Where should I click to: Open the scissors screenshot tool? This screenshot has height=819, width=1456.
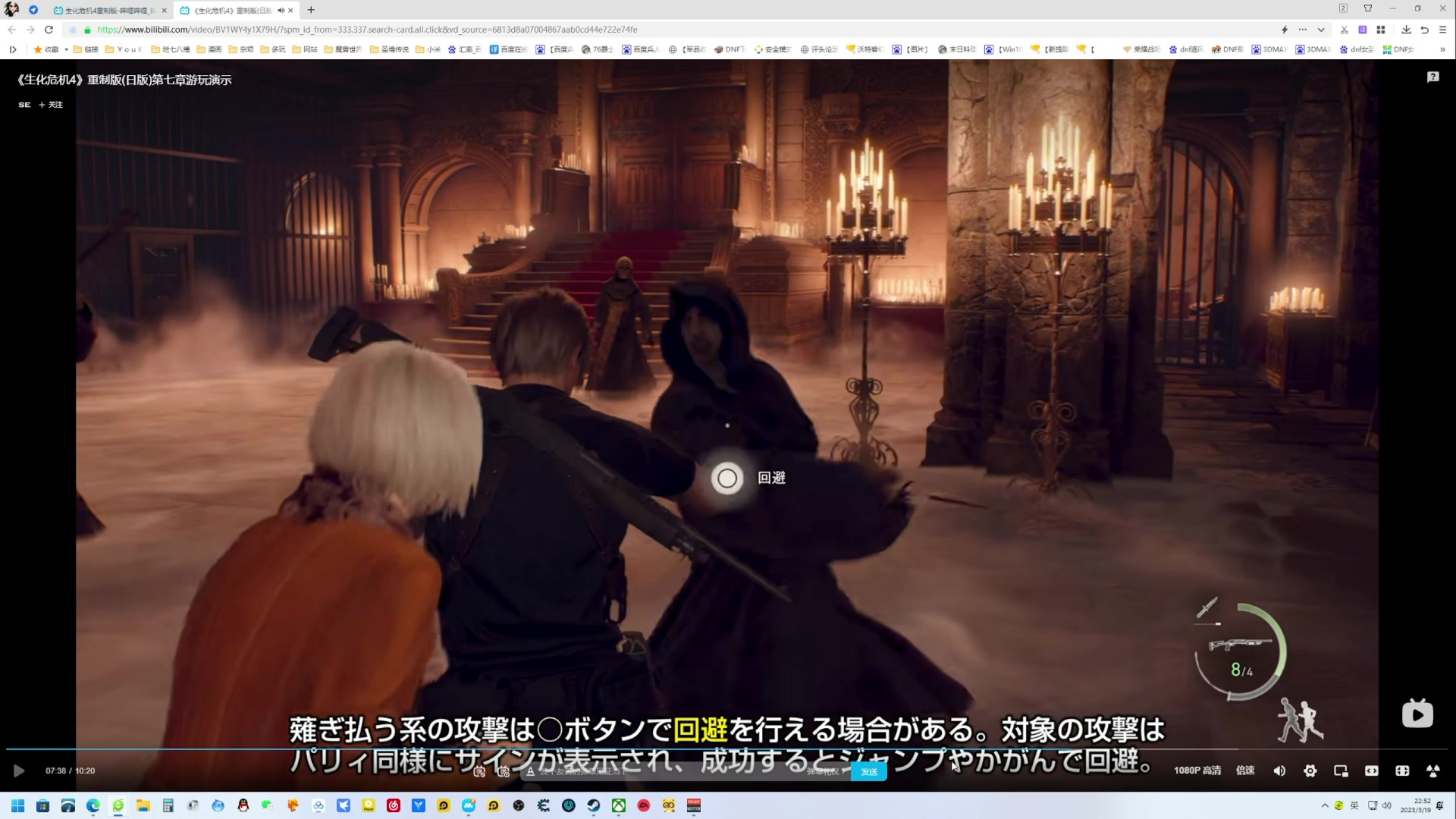click(x=1344, y=30)
